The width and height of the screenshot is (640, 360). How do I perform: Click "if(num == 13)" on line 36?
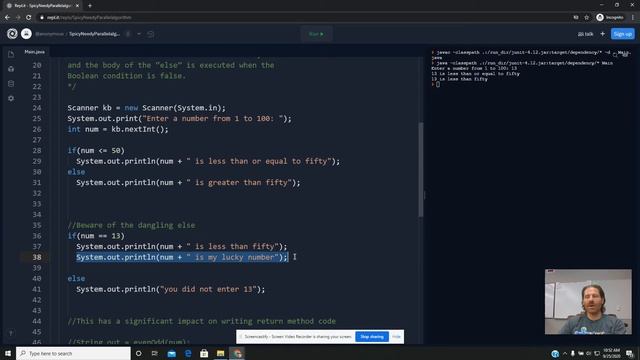96,236
